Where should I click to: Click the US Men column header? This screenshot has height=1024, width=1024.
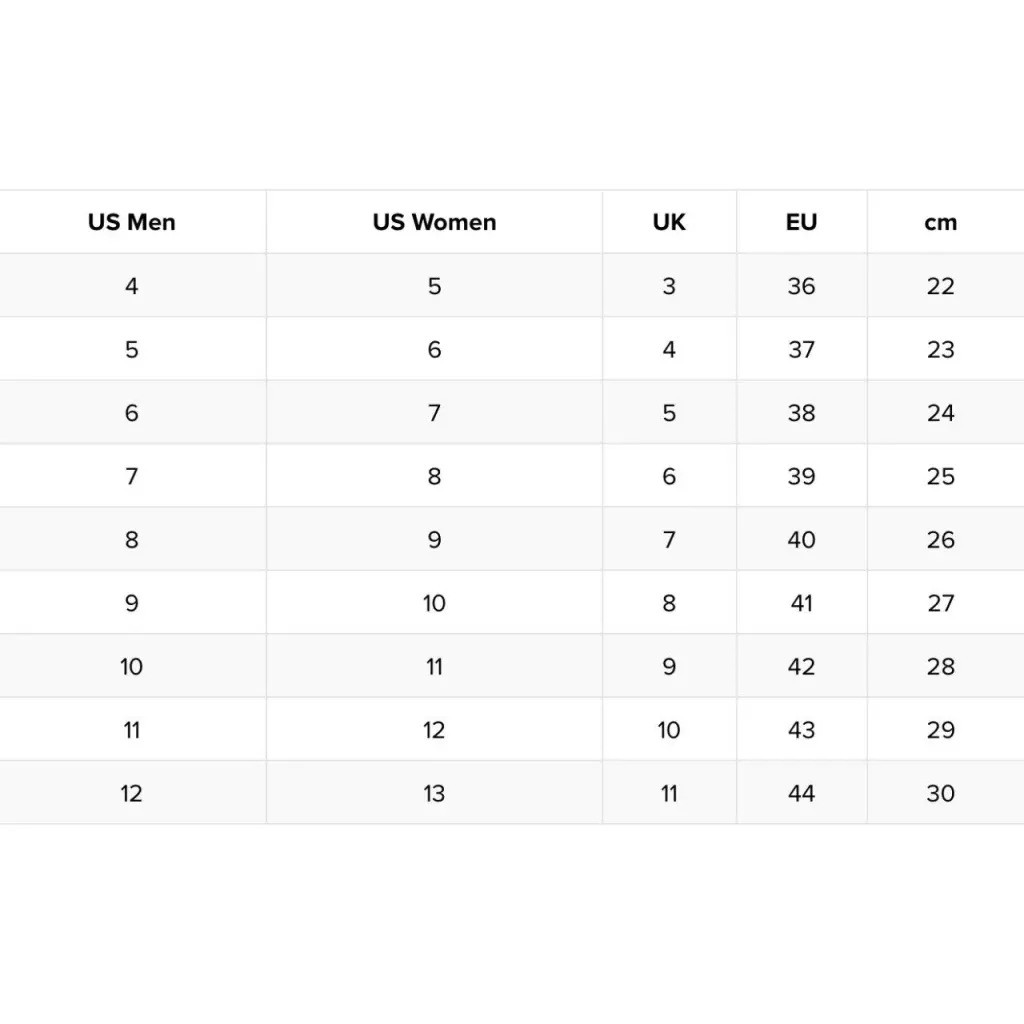pos(132,222)
